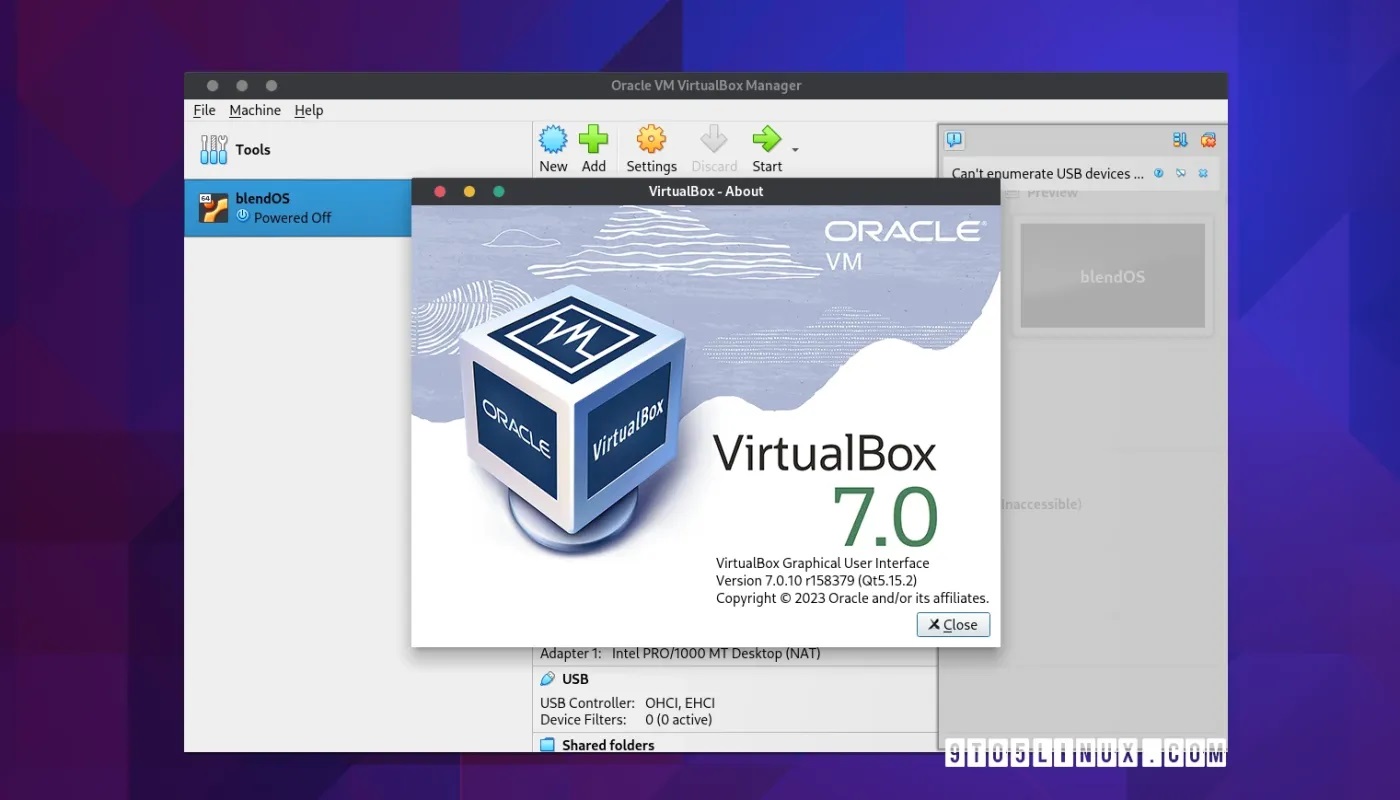Open the USB section header link
This screenshot has height=800, width=1400.
pyautogui.click(x=575, y=679)
